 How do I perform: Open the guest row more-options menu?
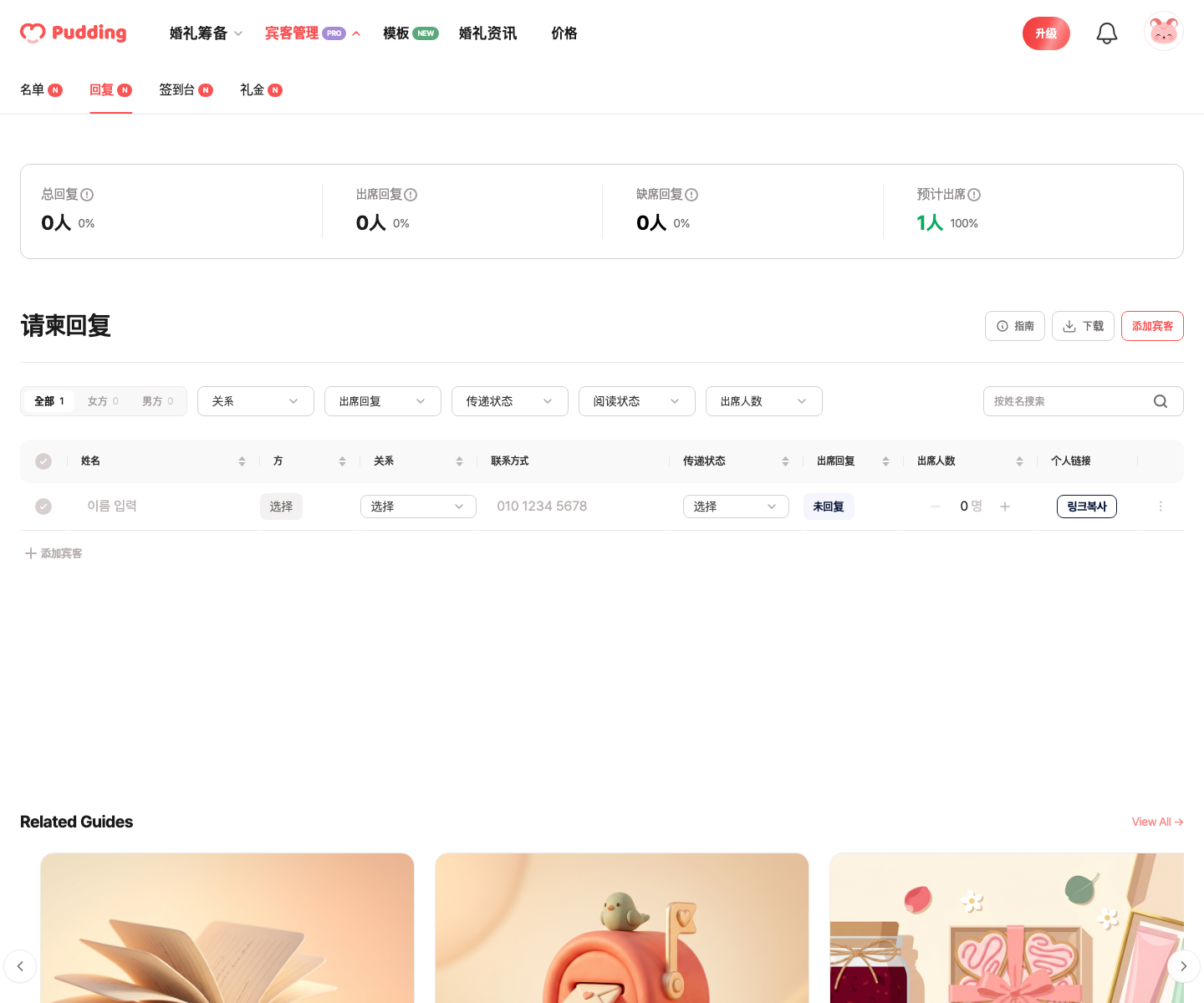[1161, 507]
